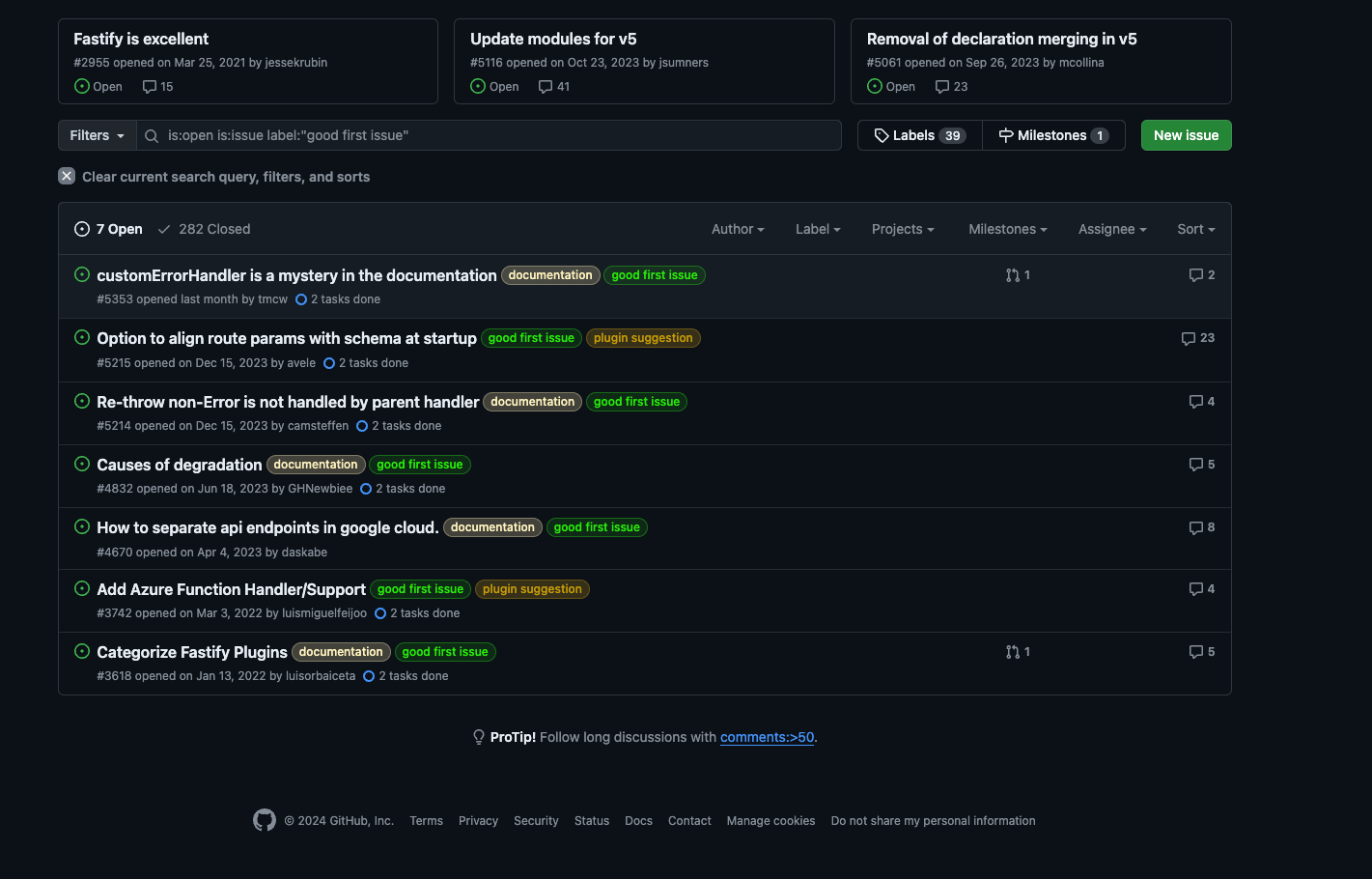Image resolution: width=1372 pixels, height=879 pixels.
Task: Open comments on How to separate api endpoints
Action: 1202,527
